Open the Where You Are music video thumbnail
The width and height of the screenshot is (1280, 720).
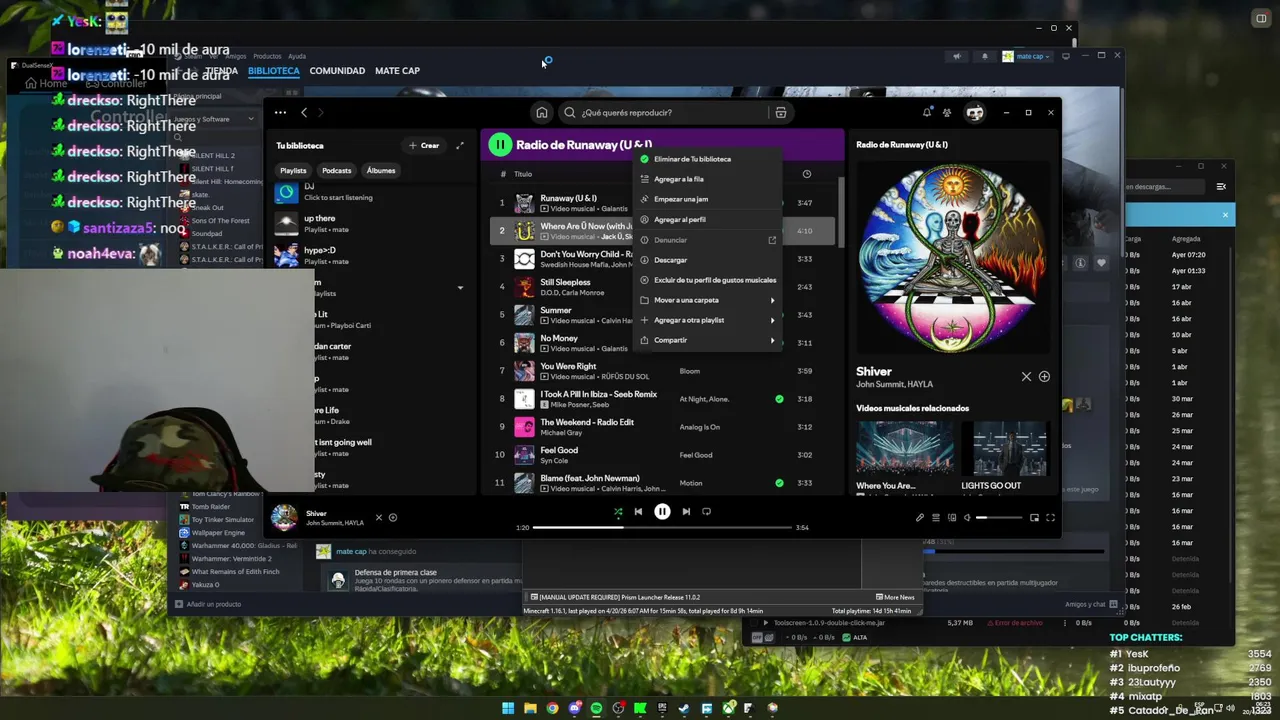point(904,449)
